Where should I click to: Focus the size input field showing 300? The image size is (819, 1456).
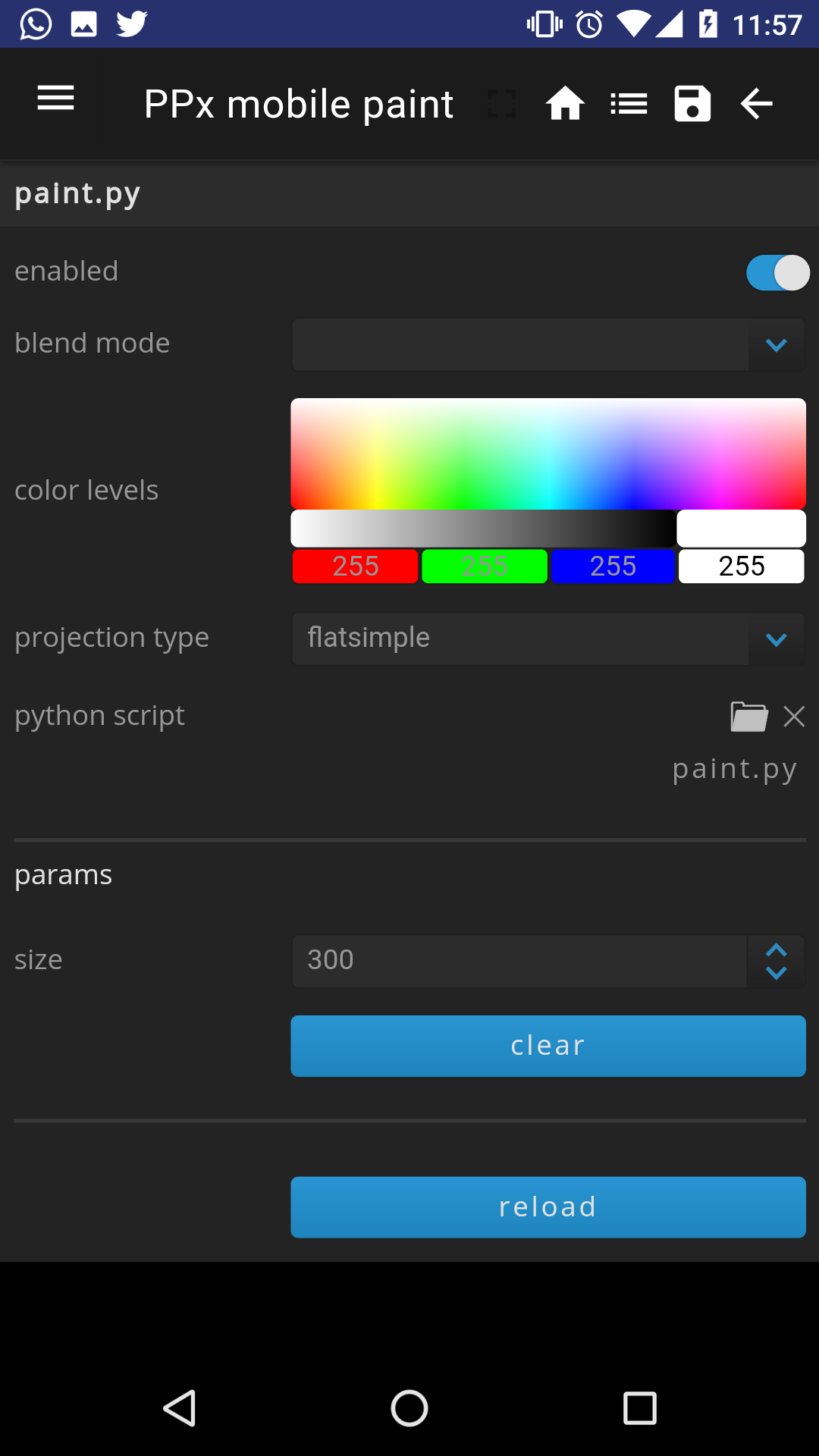[519, 961]
